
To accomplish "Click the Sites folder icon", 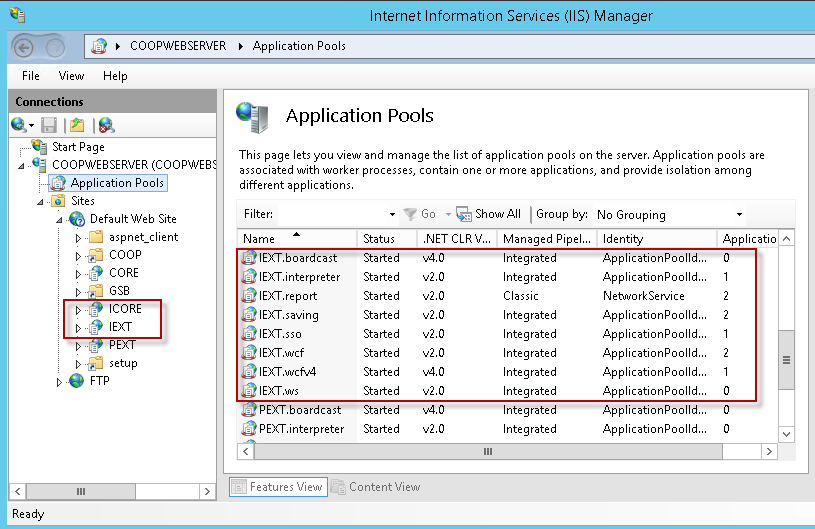I will tap(58, 201).
